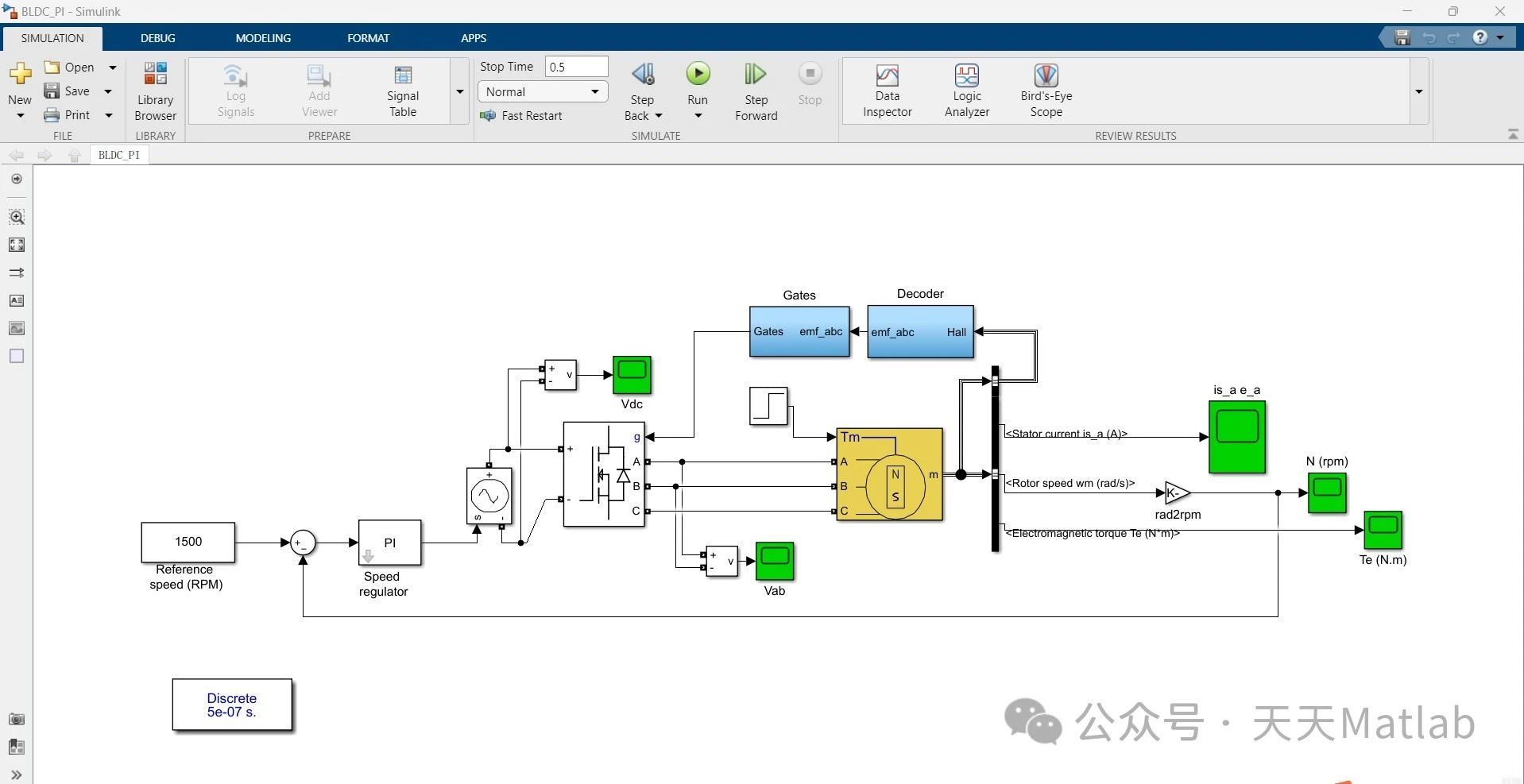Image resolution: width=1524 pixels, height=784 pixels.
Task: Toggle the Step Back control
Action: (x=642, y=89)
